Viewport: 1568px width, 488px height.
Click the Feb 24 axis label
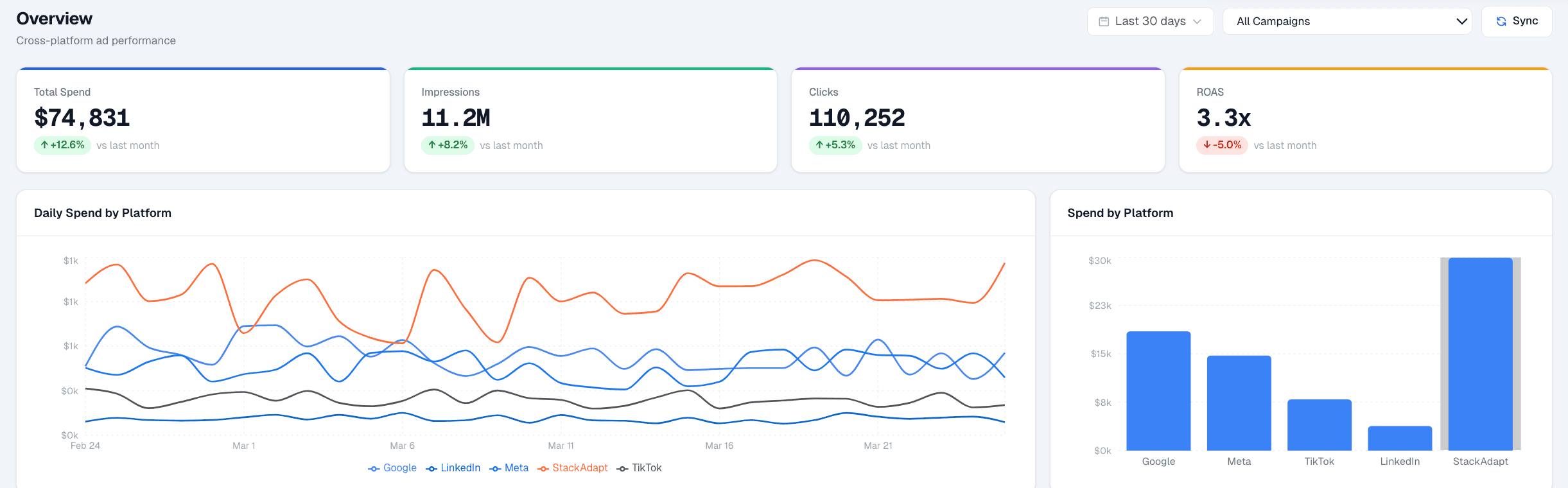tap(85, 446)
